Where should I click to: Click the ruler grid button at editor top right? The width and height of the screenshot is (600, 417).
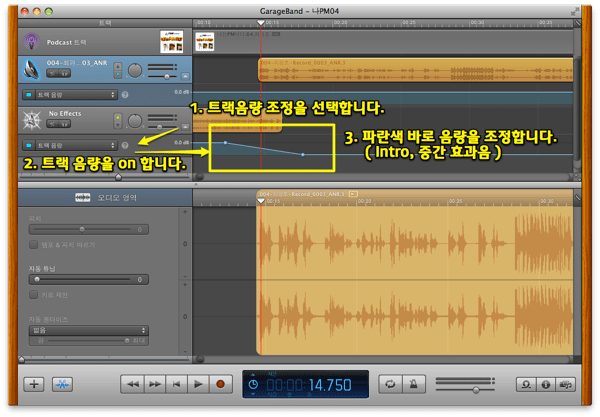(x=577, y=198)
